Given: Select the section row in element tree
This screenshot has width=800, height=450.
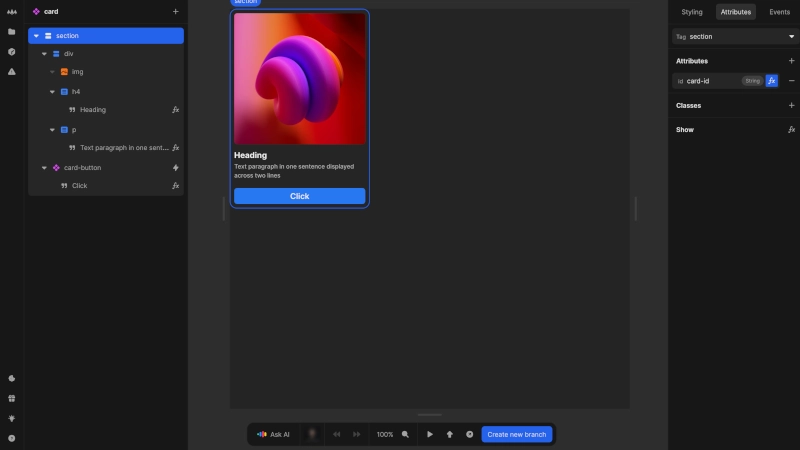Looking at the screenshot, I should point(106,36).
